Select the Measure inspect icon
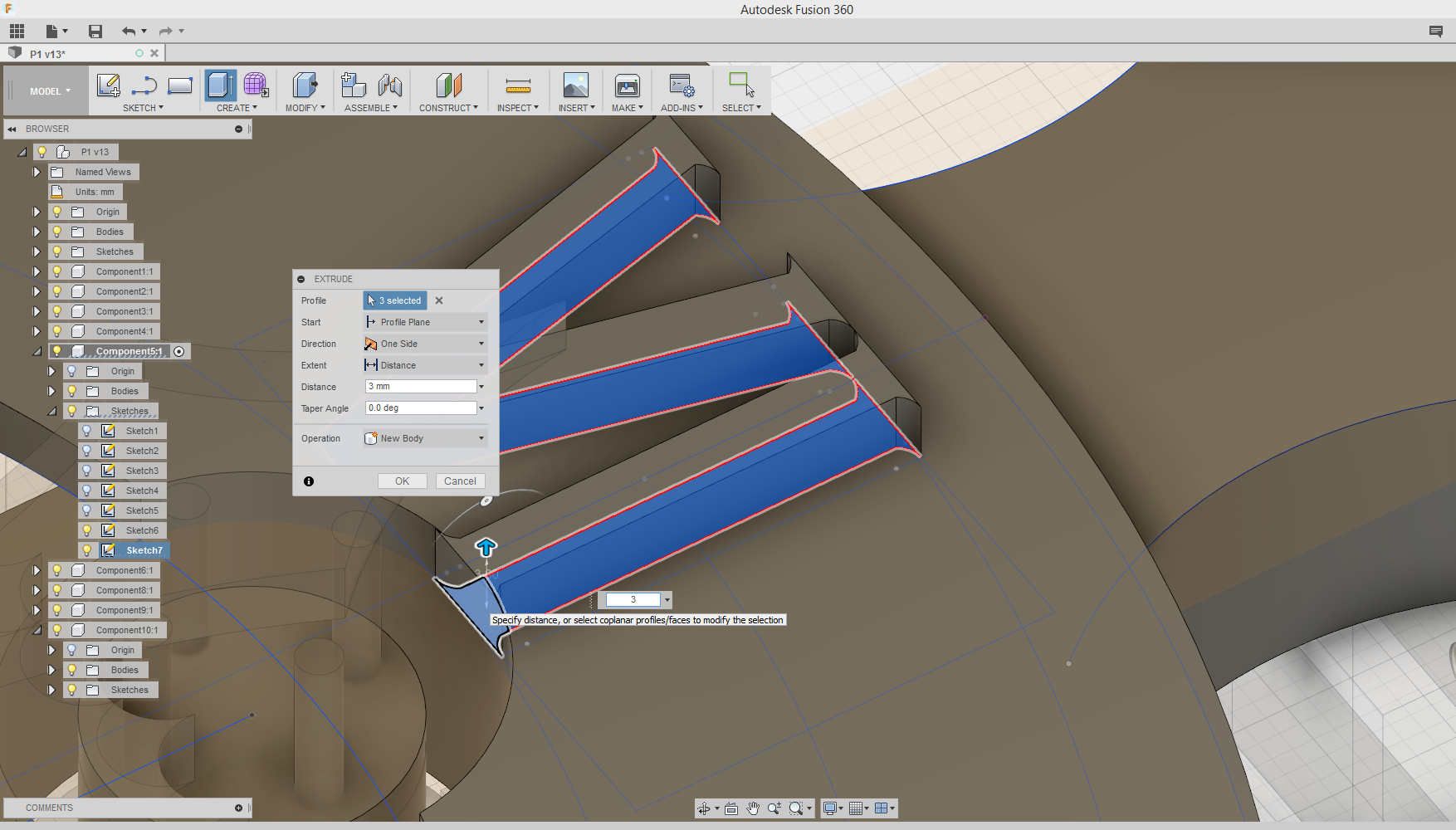The height and width of the screenshot is (830, 1456). (518, 85)
